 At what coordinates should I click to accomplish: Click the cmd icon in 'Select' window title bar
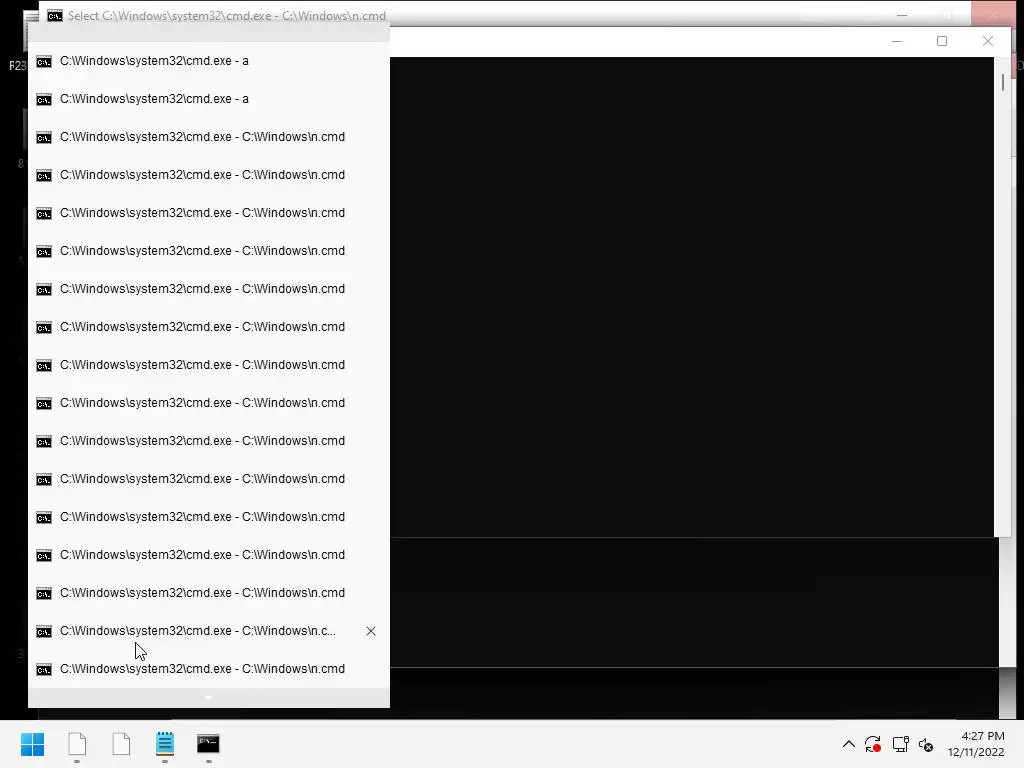pos(55,16)
